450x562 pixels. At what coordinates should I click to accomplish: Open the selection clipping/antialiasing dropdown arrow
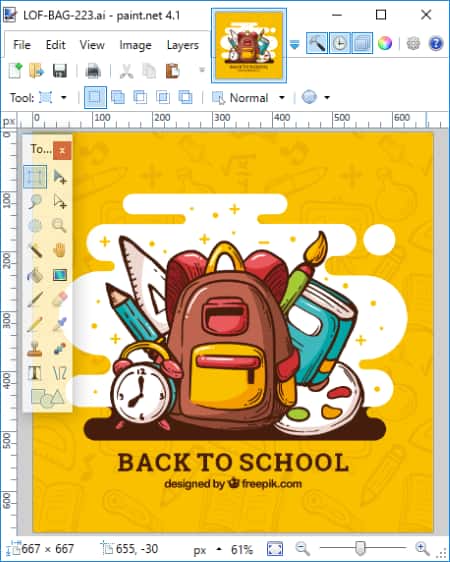327,97
